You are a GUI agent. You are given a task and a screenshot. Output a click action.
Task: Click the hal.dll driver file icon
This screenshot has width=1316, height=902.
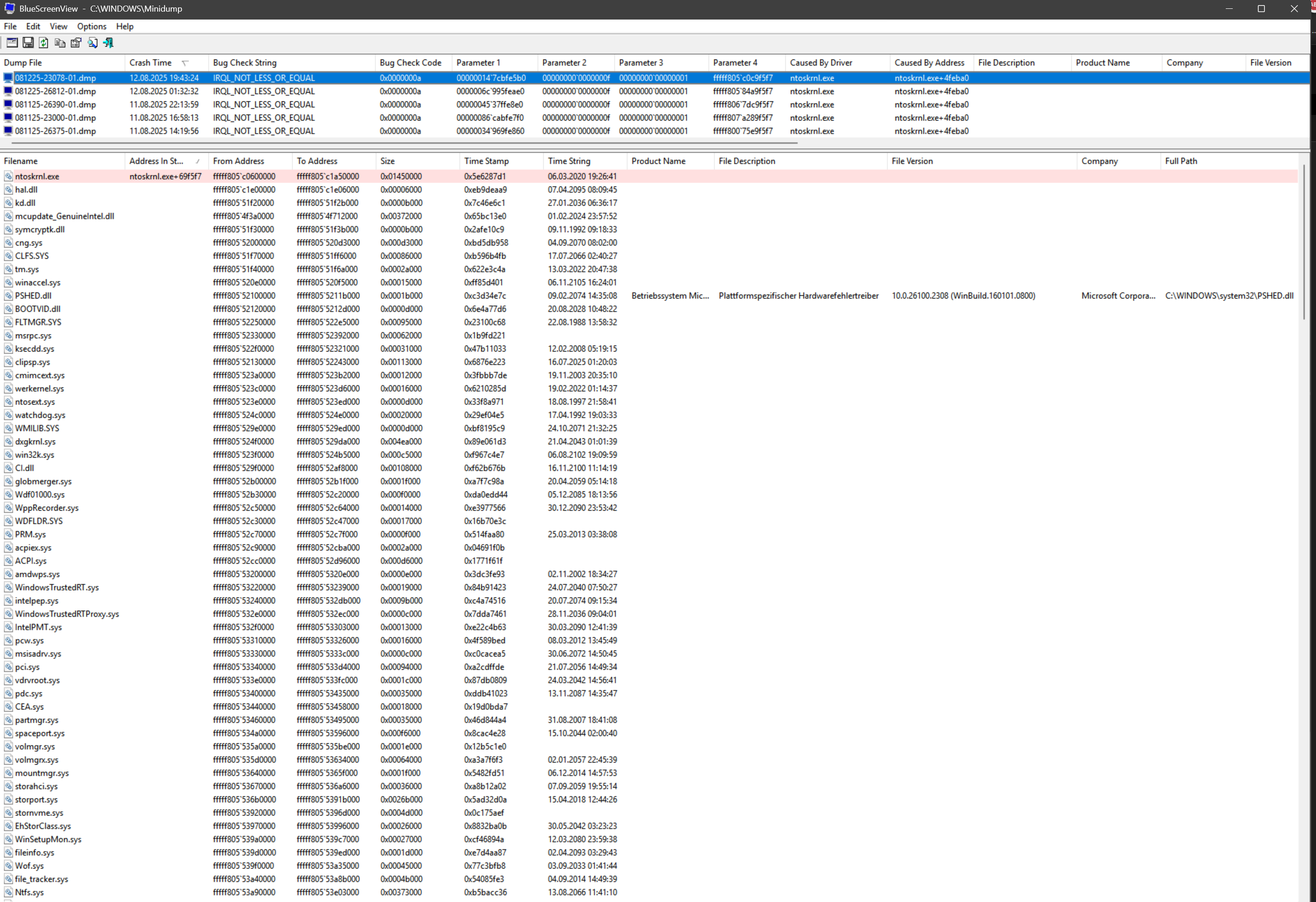tap(8, 190)
